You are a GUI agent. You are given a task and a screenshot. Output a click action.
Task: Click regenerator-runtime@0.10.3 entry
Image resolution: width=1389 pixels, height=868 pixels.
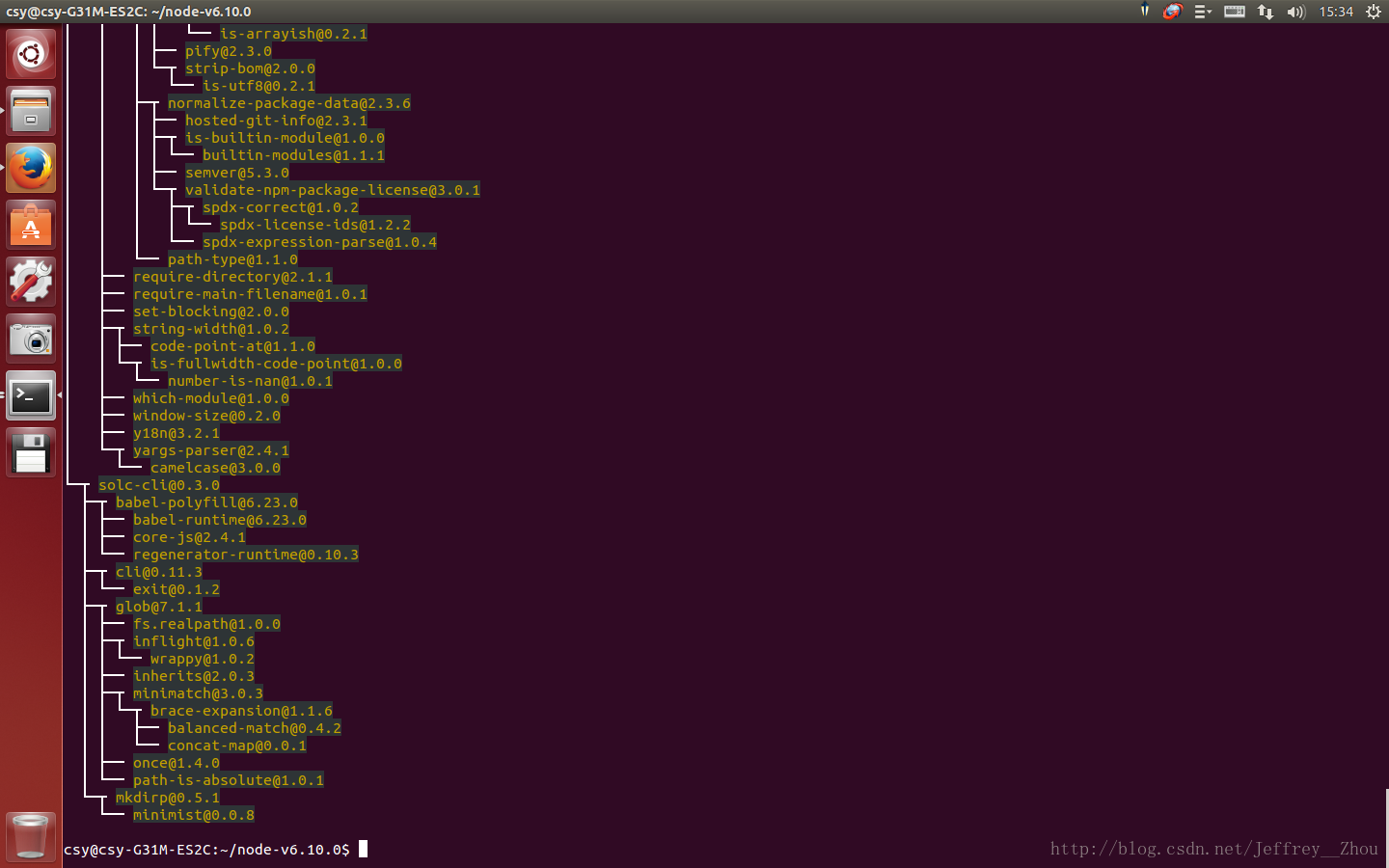246,555
